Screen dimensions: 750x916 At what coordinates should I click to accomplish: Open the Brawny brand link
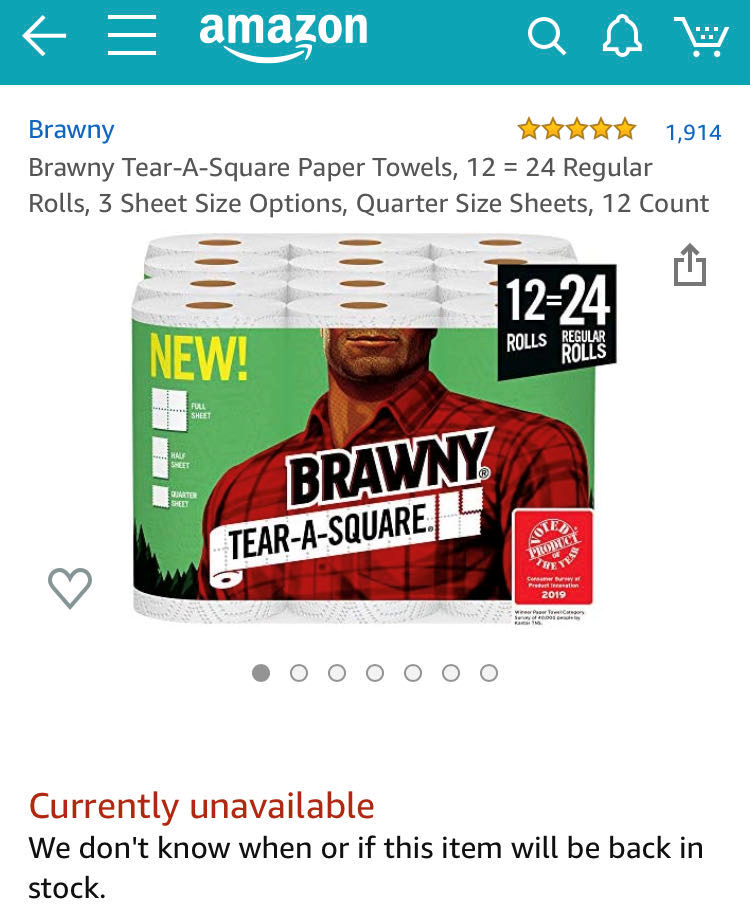(71, 129)
